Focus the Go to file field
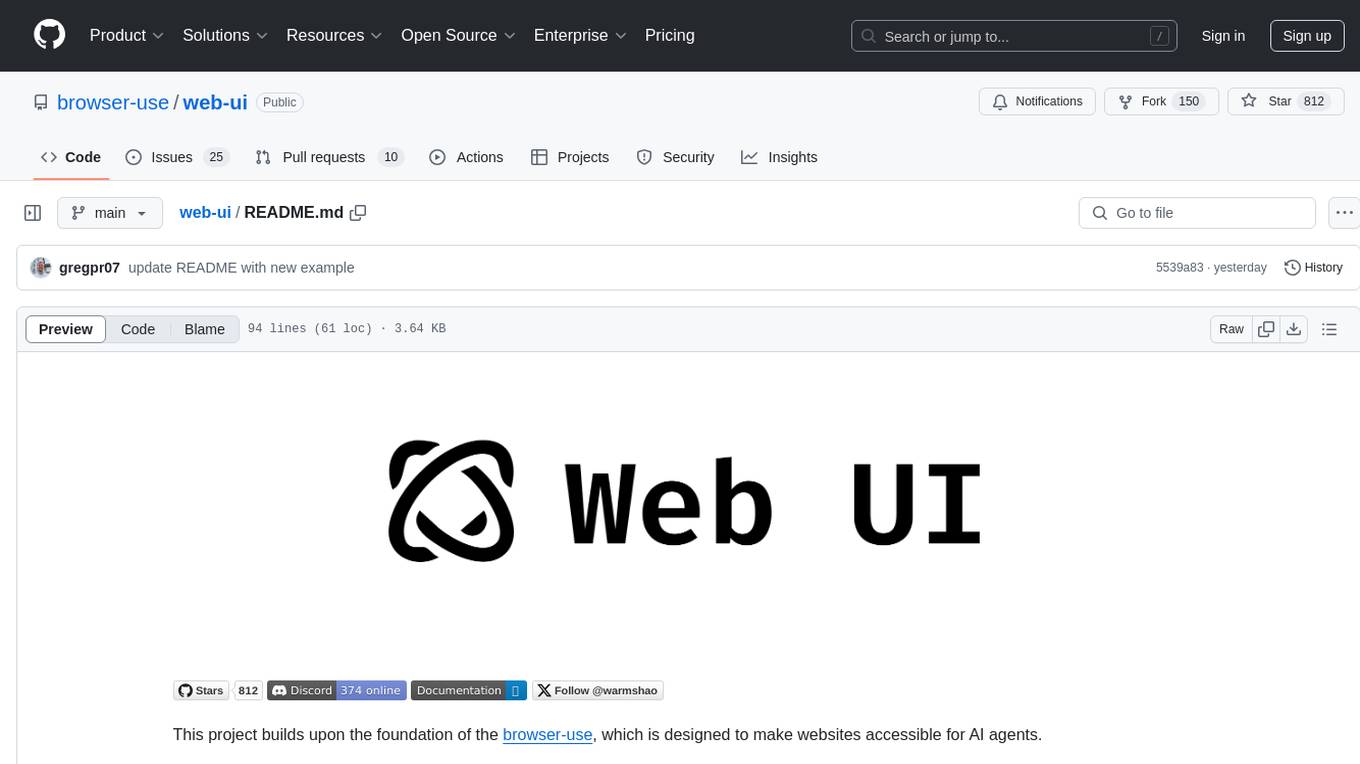 (1197, 213)
